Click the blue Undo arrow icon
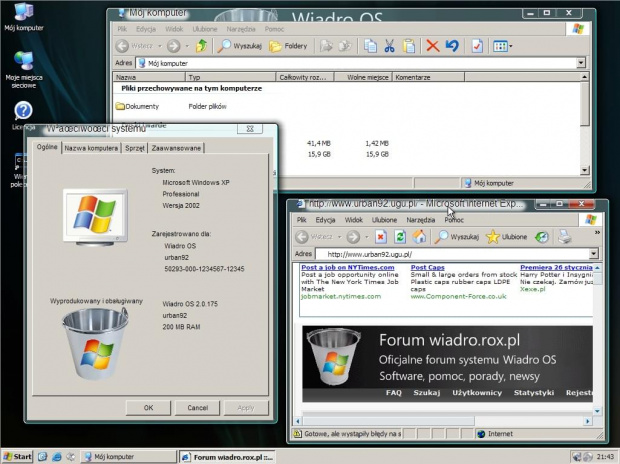The width and height of the screenshot is (620, 464). tap(452, 46)
